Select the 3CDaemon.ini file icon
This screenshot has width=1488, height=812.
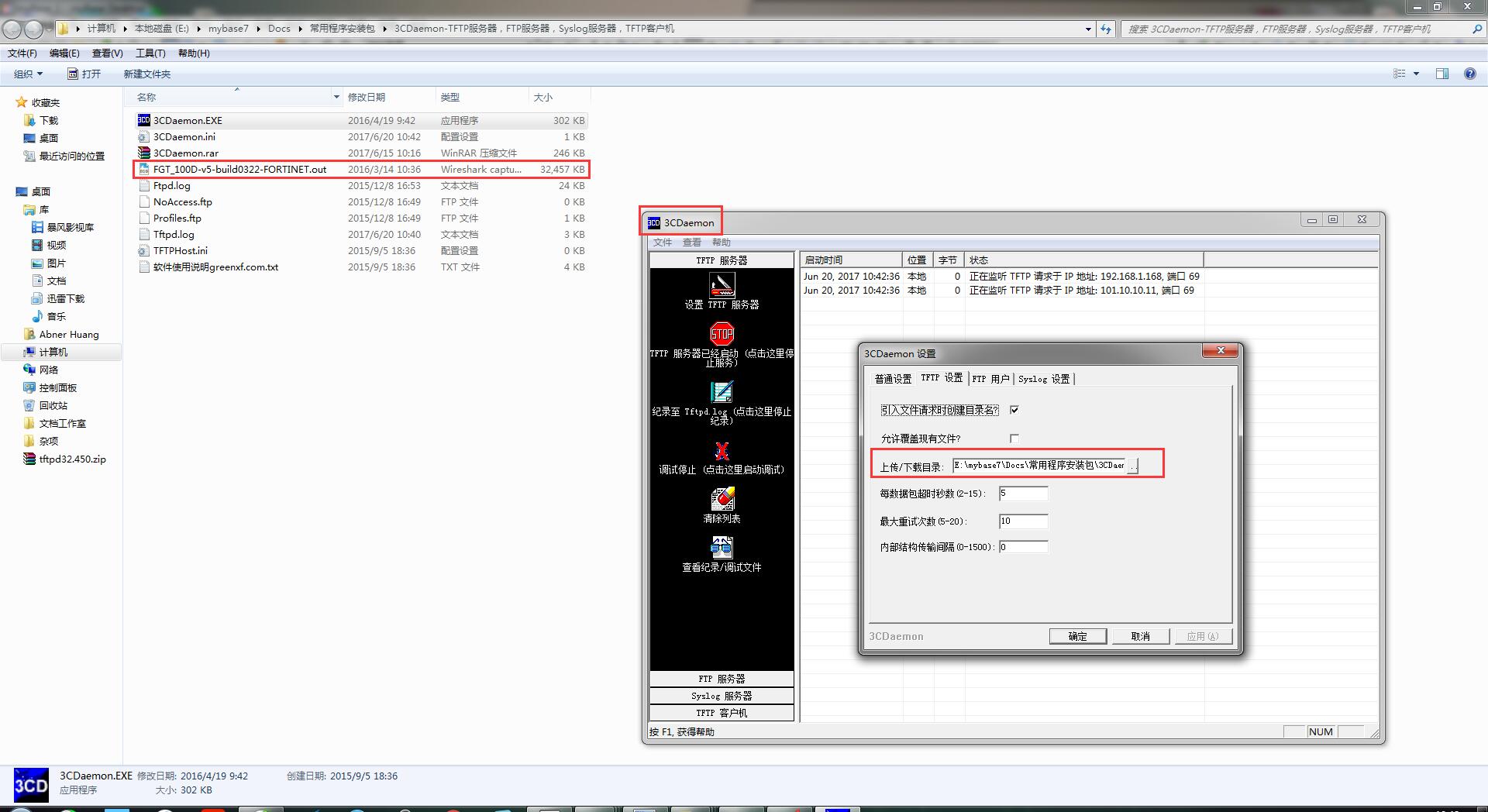click(143, 136)
